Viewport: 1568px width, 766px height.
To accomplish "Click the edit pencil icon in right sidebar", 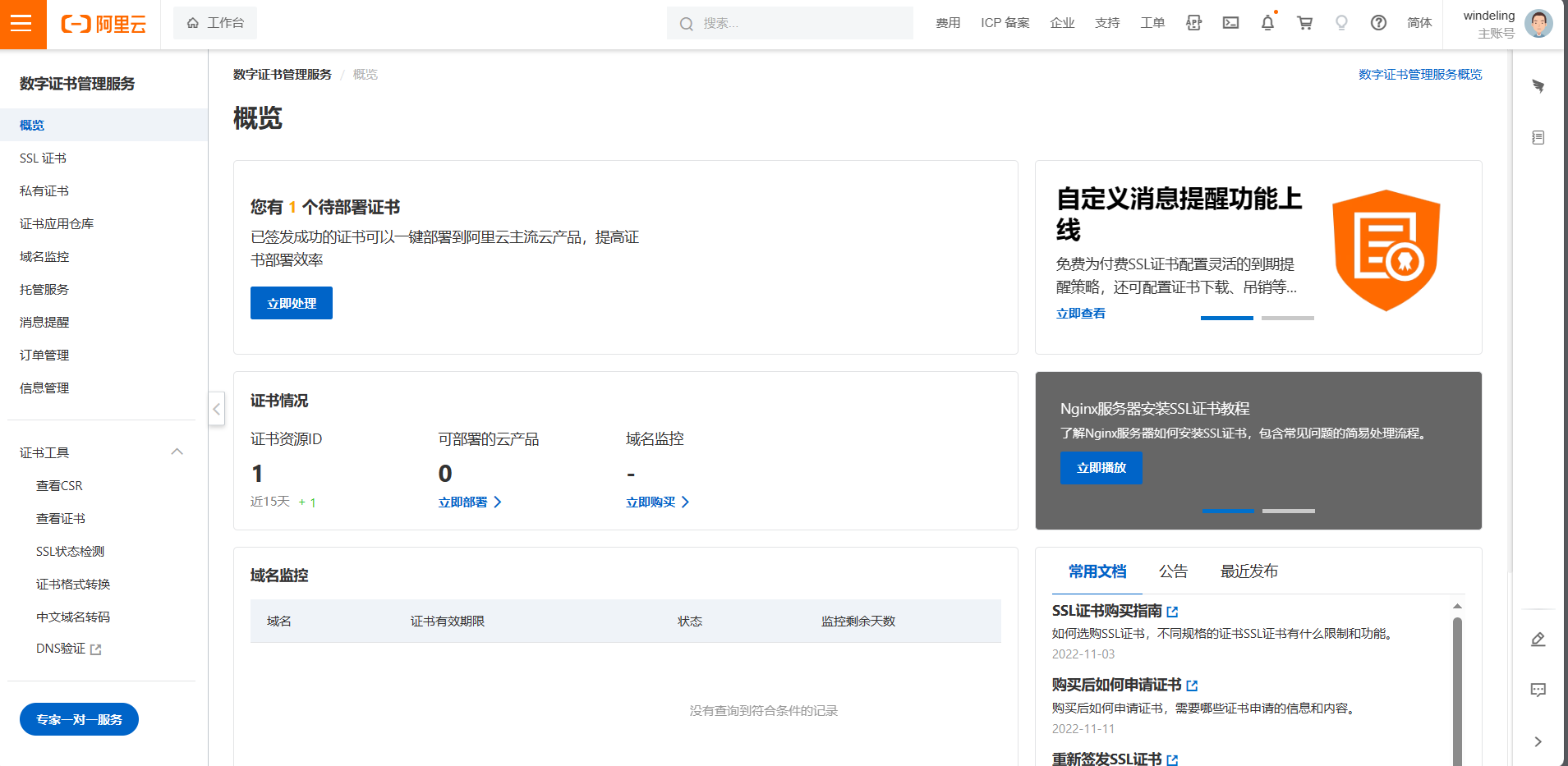I will click(1538, 639).
